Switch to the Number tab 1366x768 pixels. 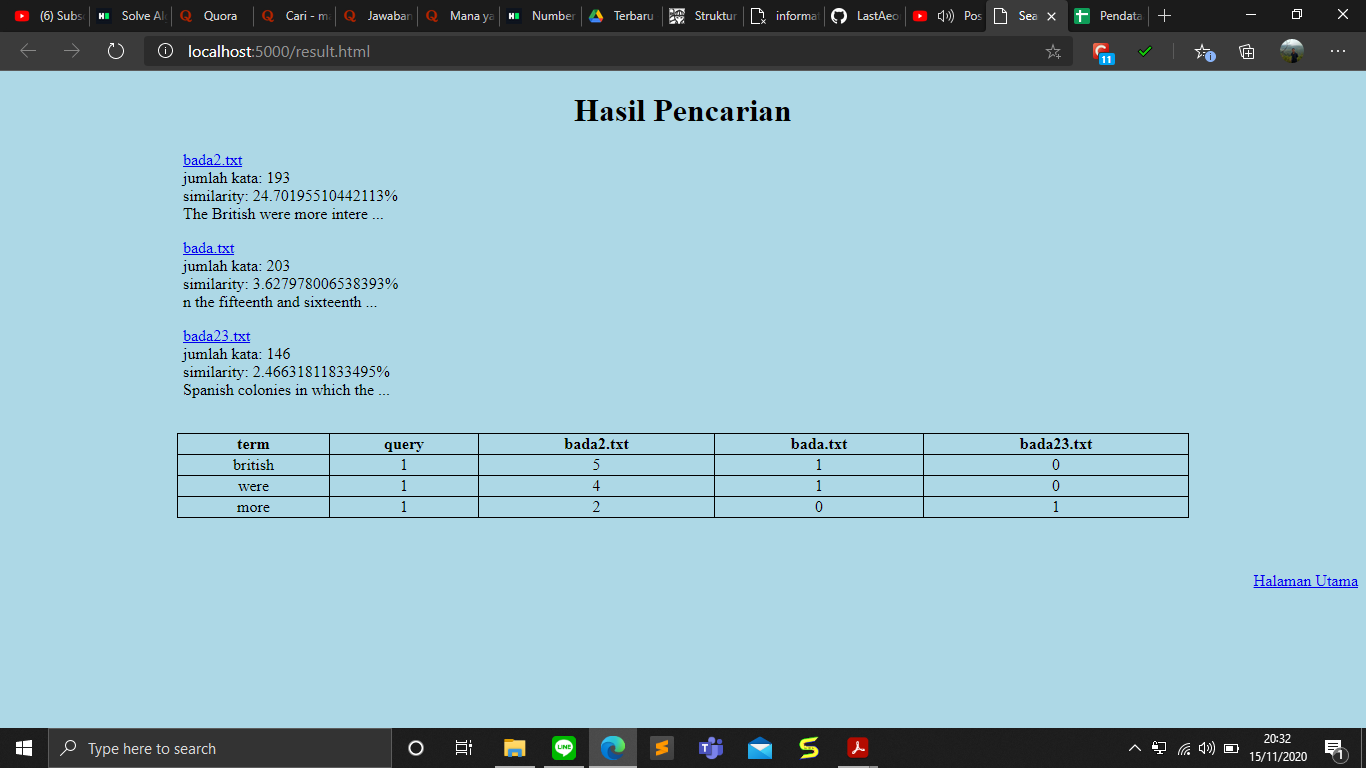[x=540, y=16]
